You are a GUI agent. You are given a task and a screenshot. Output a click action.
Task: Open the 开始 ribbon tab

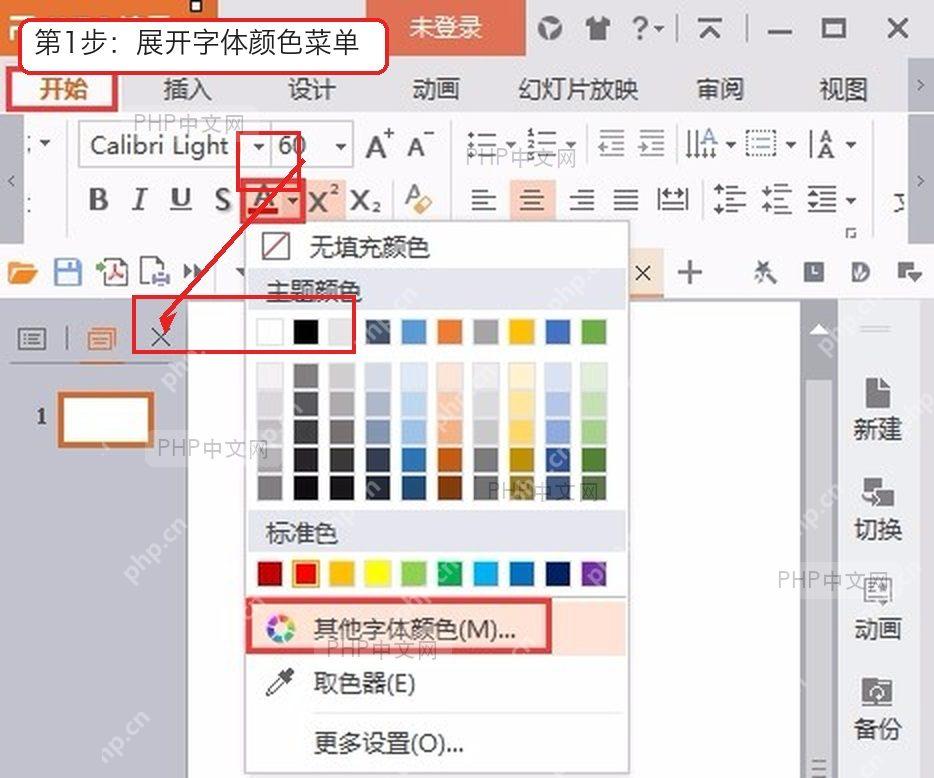tap(63, 89)
